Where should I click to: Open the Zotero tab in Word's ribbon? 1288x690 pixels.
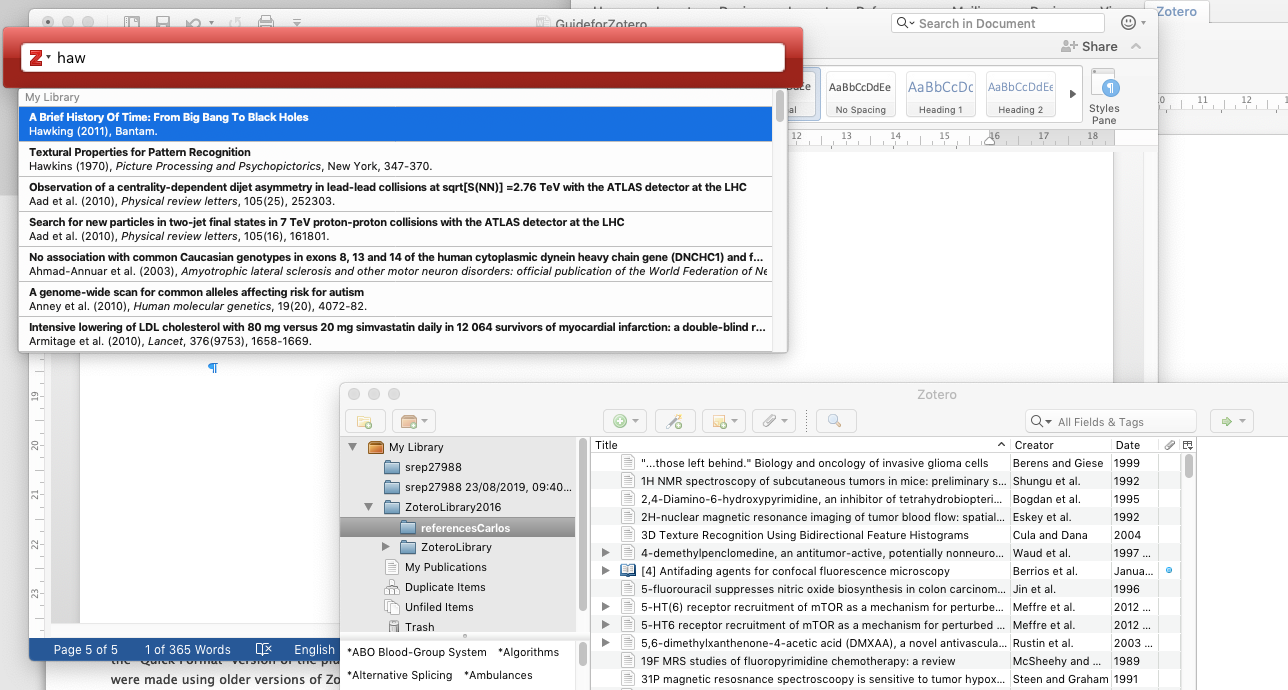pyautogui.click(x=1178, y=12)
